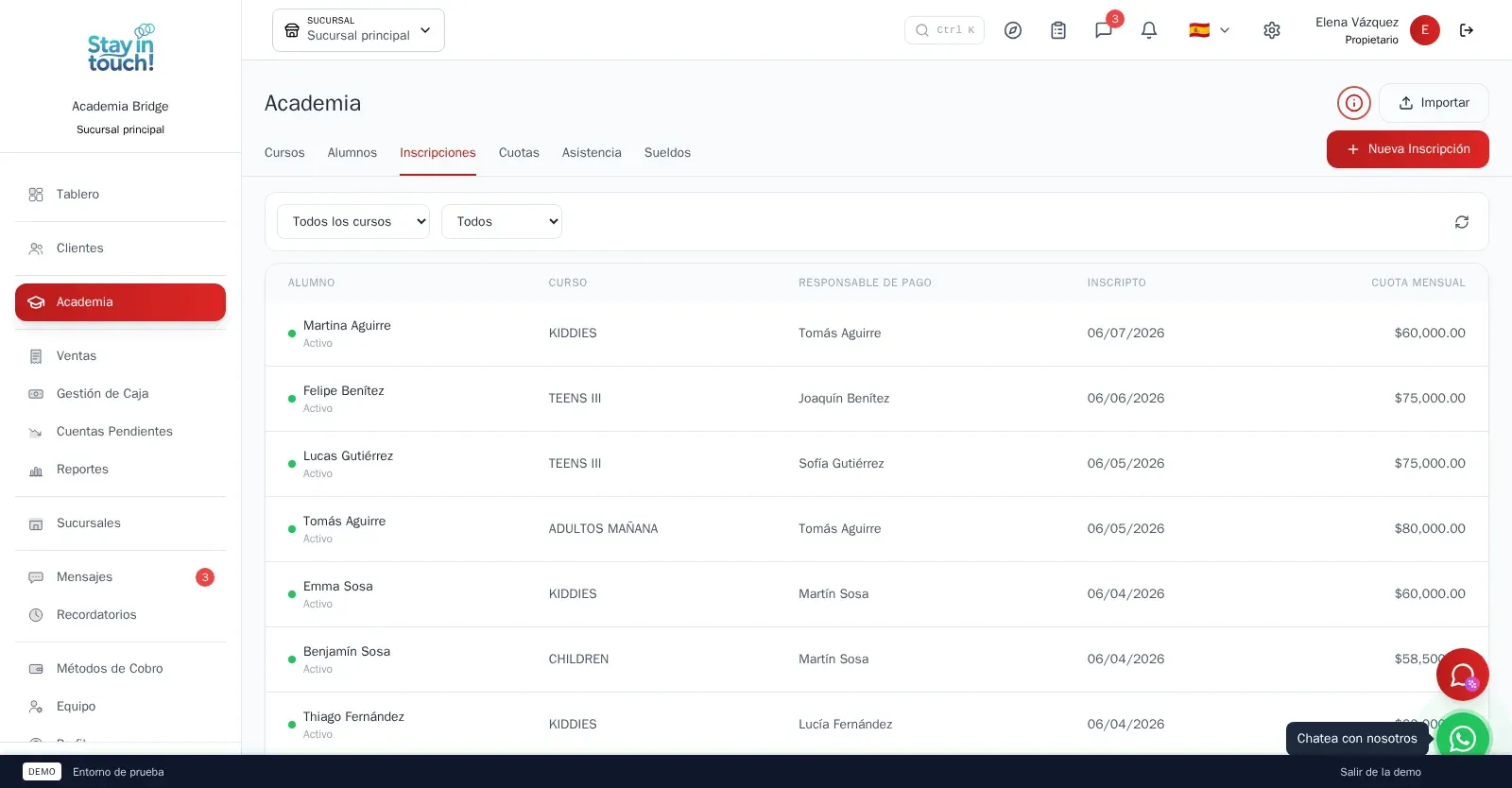Viewport: 1512px width, 788px height.
Task: Open Mensajes in sidebar
Action: 121,577
